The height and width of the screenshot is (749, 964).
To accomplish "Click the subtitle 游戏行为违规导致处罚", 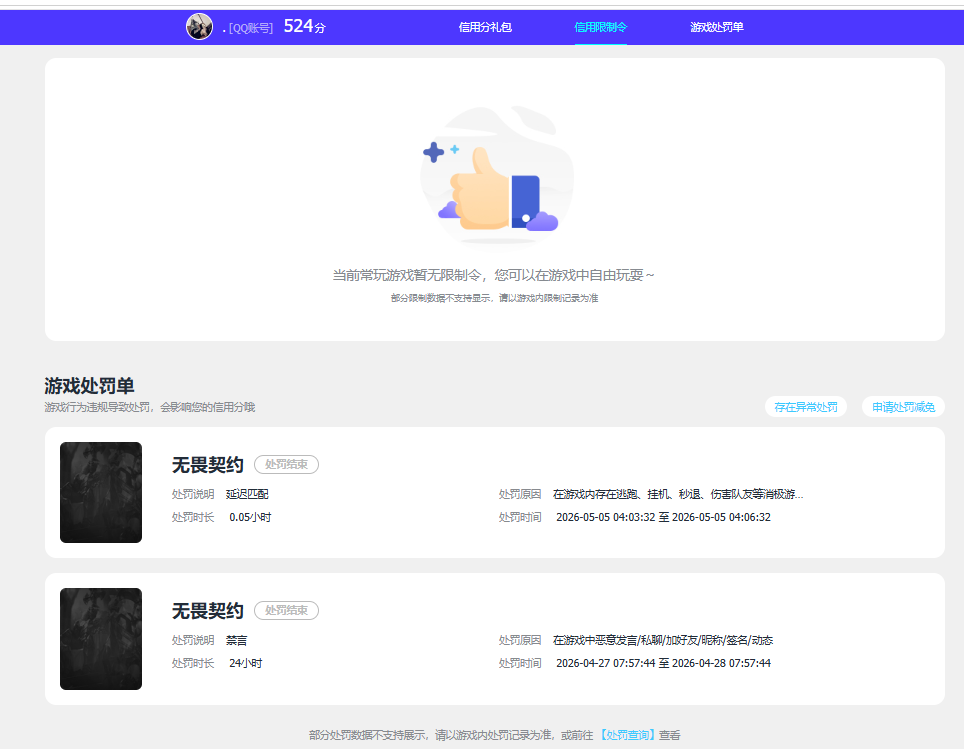I will click(149, 407).
